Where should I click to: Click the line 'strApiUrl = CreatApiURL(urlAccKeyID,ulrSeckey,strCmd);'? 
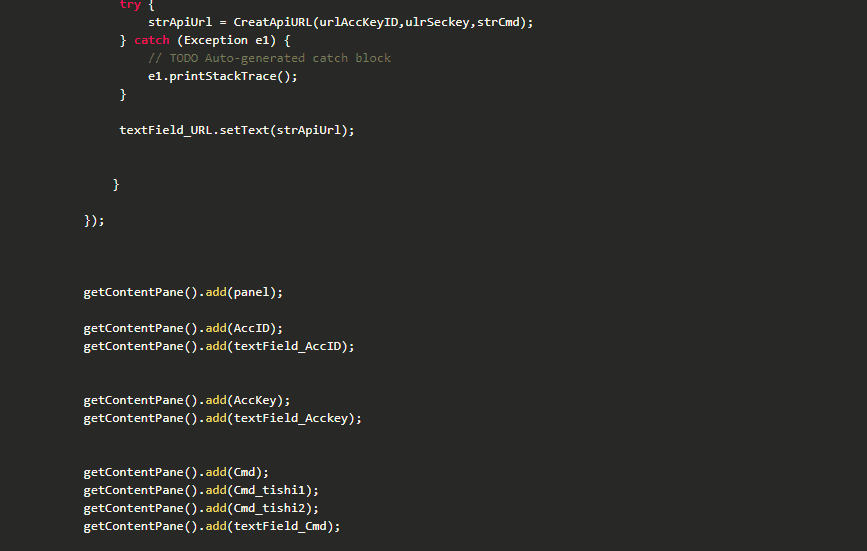tap(340, 22)
